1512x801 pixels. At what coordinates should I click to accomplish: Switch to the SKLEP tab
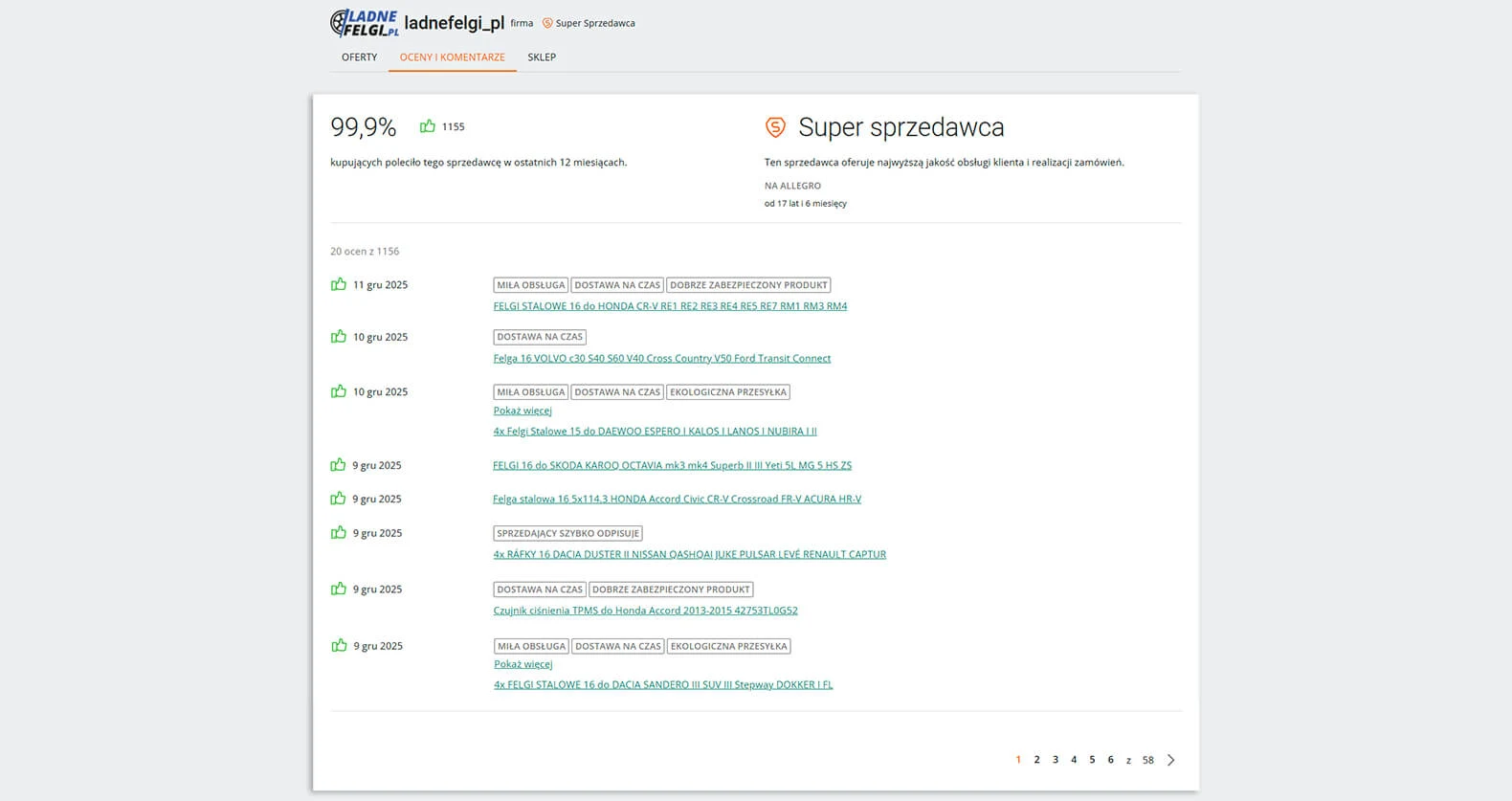(x=542, y=57)
